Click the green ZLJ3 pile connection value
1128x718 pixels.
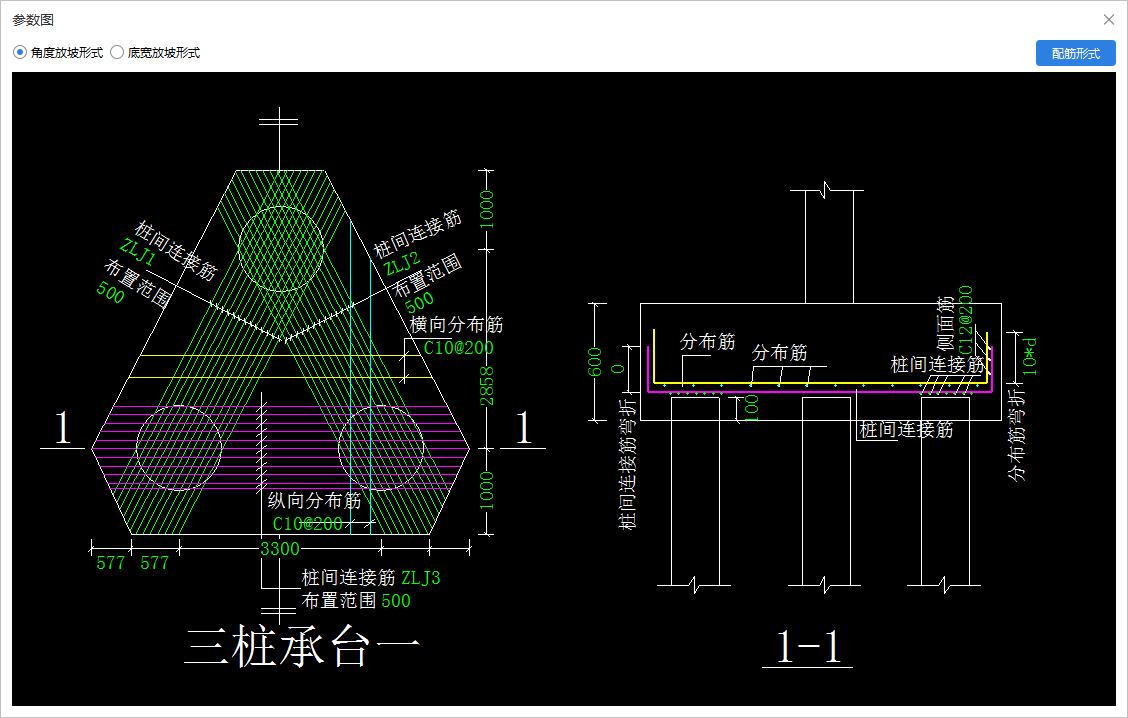(420, 578)
